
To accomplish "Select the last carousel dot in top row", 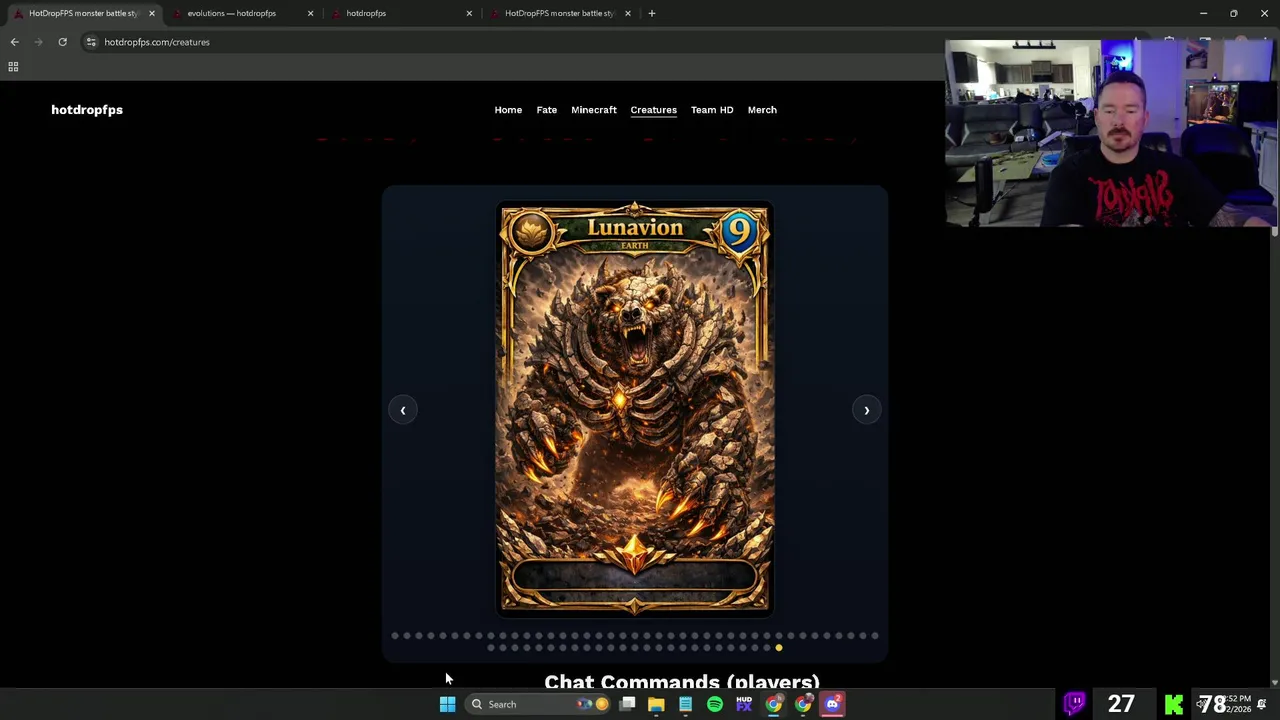I will coord(875,635).
